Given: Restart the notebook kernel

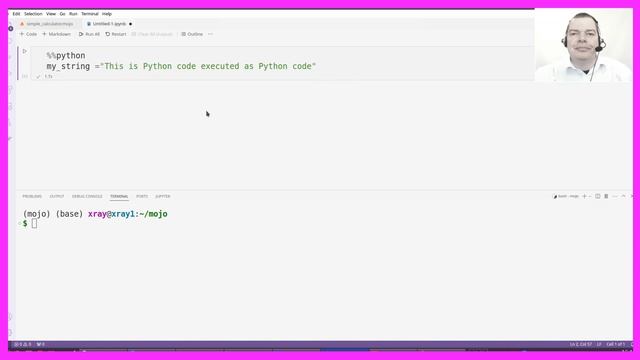Looking at the screenshot, I should click(x=116, y=34).
